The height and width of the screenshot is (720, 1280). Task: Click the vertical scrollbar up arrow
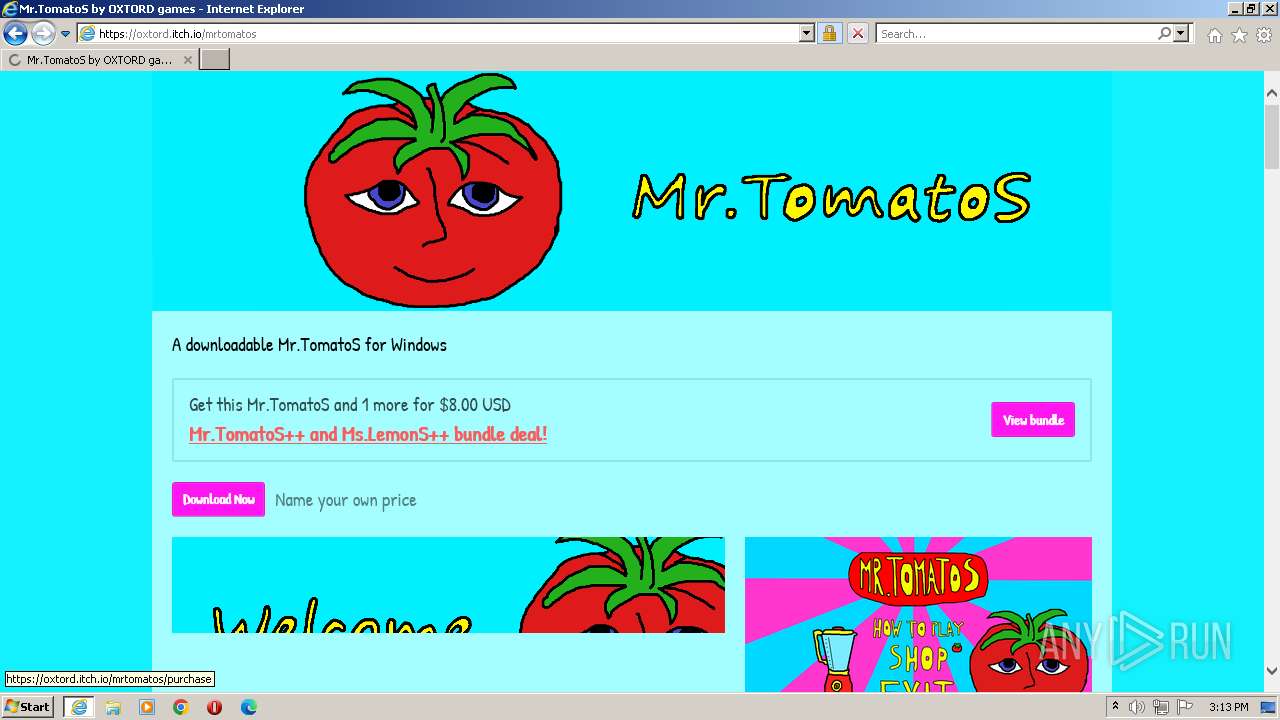1272,93
